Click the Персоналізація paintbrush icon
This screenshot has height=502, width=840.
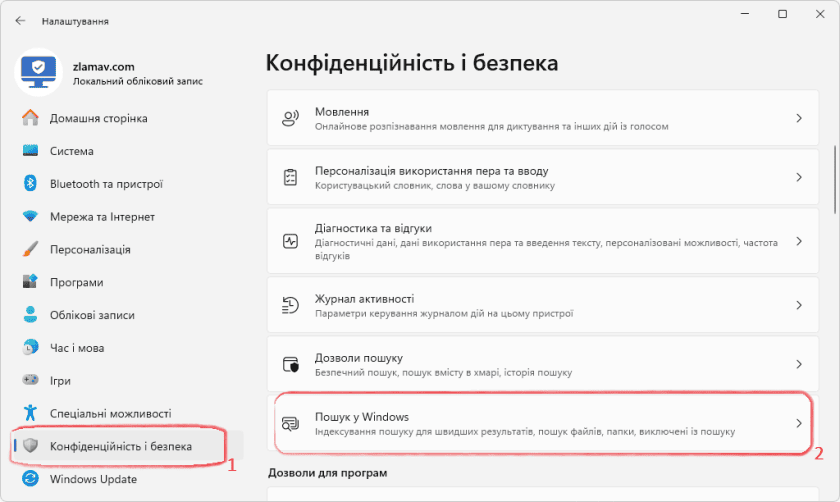[31, 249]
